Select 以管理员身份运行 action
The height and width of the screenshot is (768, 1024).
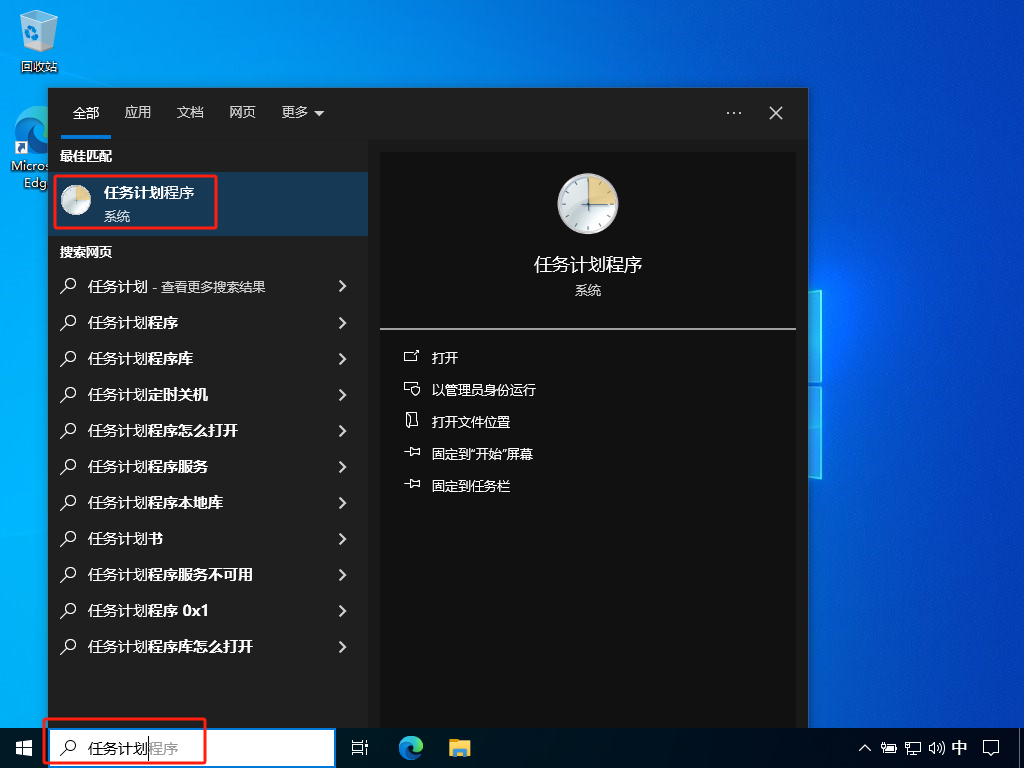(x=490, y=390)
